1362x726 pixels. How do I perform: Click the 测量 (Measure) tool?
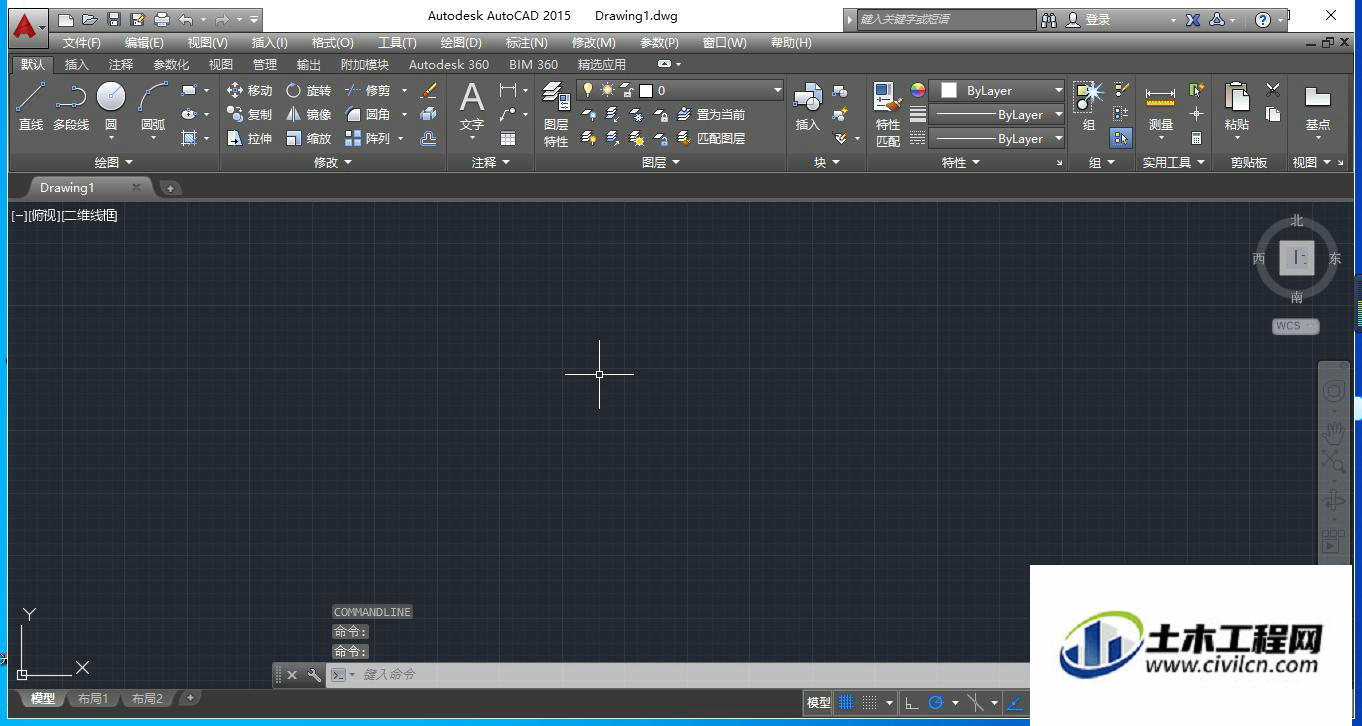(1160, 108)
